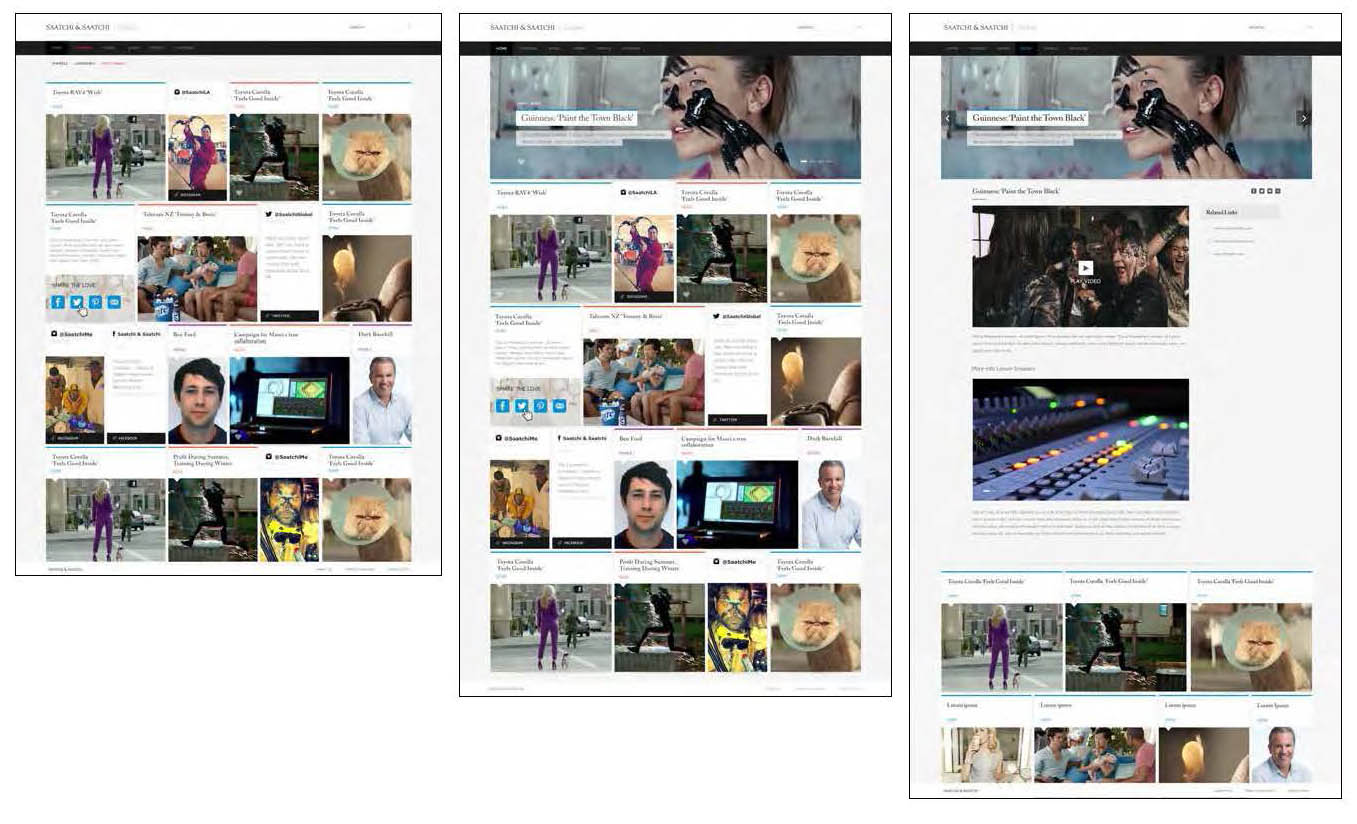Click Twitter bird beside @SaatchiGlobal in middle mockup
The image size is (1357, 824).
(716, 316)
